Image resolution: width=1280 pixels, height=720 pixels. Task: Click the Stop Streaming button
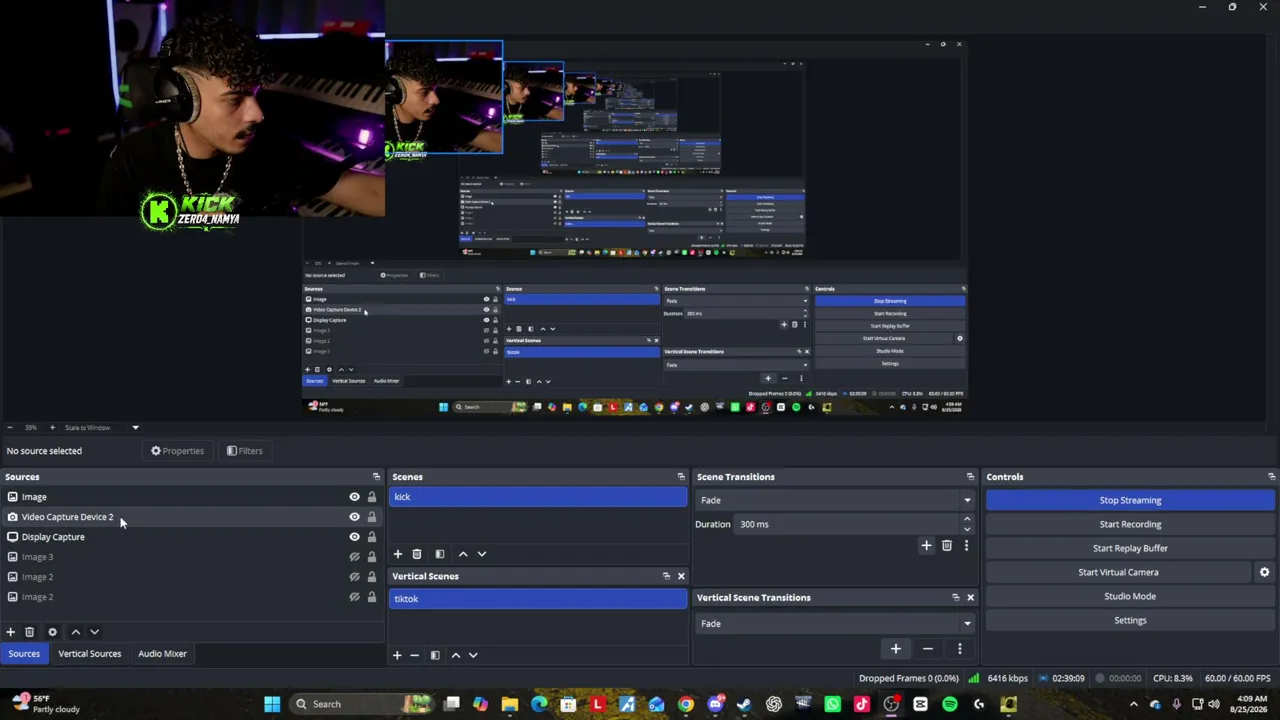tap(1130, 500)
